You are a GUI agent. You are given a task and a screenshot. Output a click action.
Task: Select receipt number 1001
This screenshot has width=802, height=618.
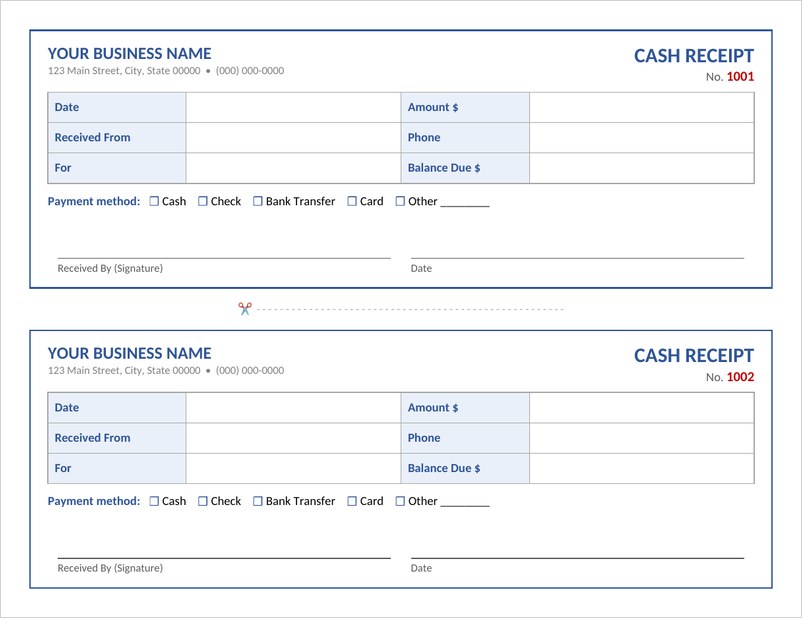click(740, 77)
